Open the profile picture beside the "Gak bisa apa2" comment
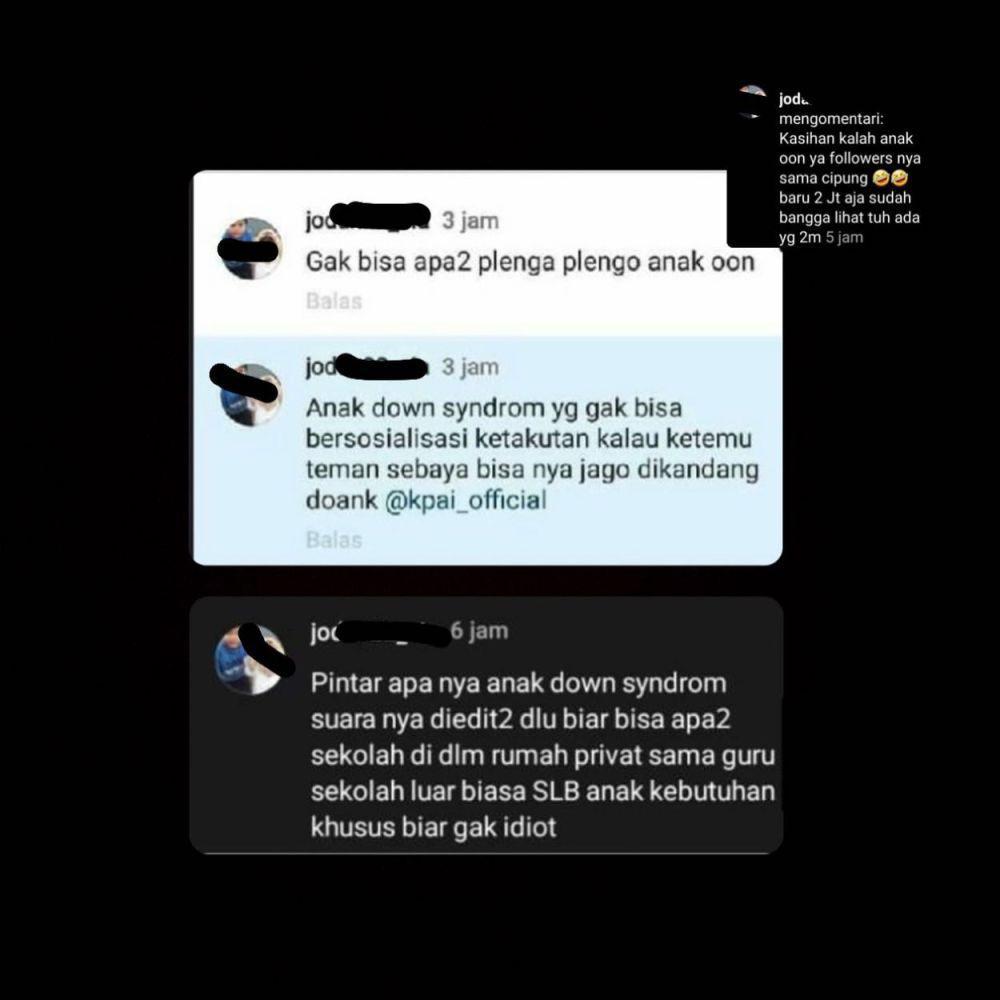1000x1000 pixels. click(x=250, y=249)
